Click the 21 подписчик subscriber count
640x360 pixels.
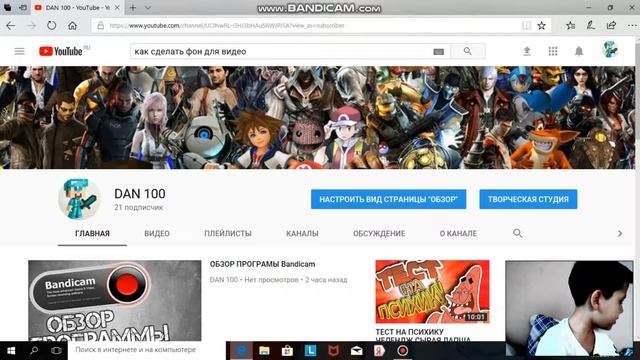(138, 207)
